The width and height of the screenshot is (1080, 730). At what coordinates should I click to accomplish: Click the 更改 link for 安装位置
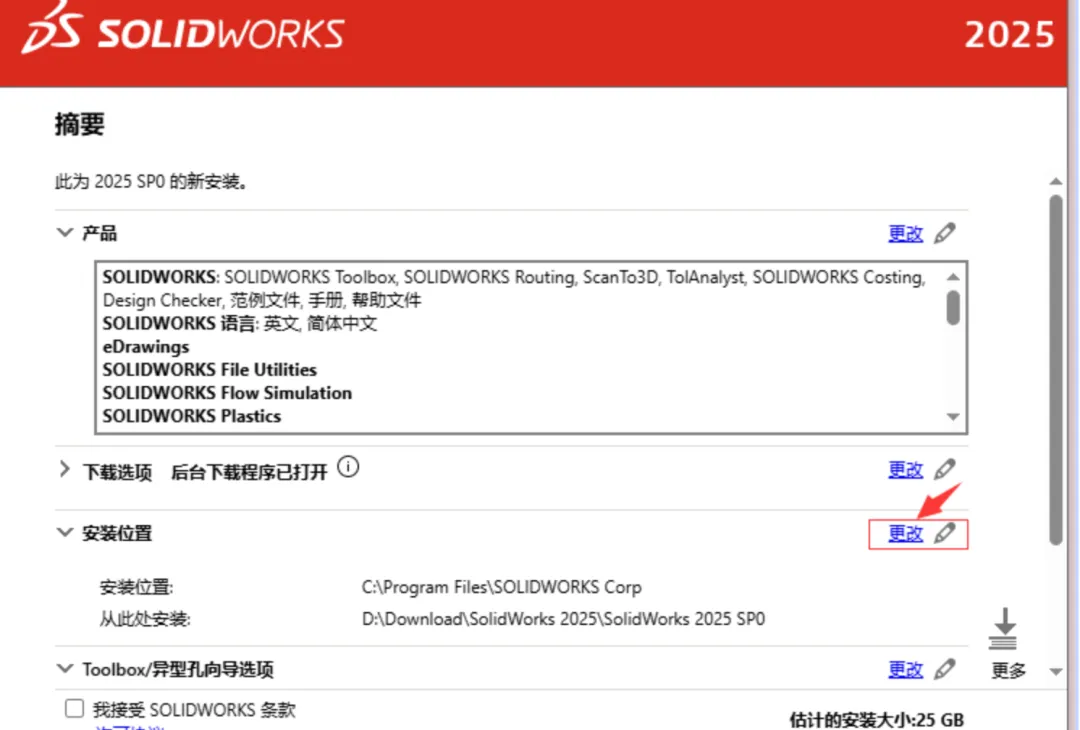click(x=905, y=534)
